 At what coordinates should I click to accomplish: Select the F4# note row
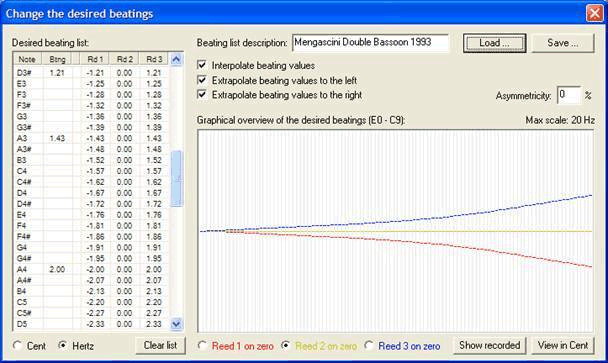(x=91, y=236)
